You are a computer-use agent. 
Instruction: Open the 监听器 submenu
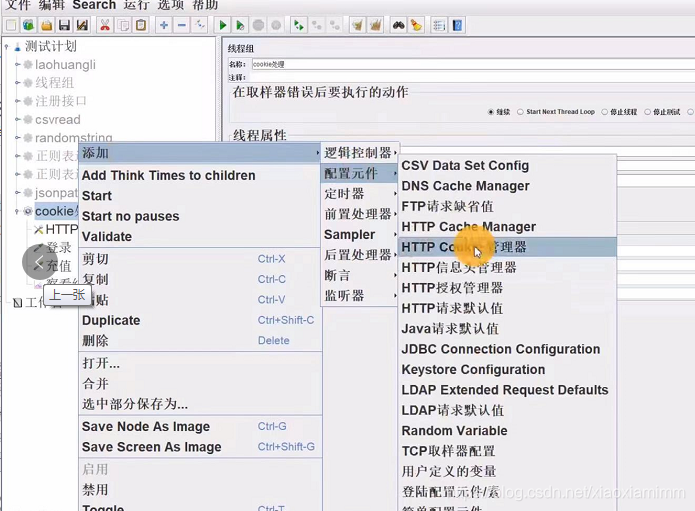(359, 296)
